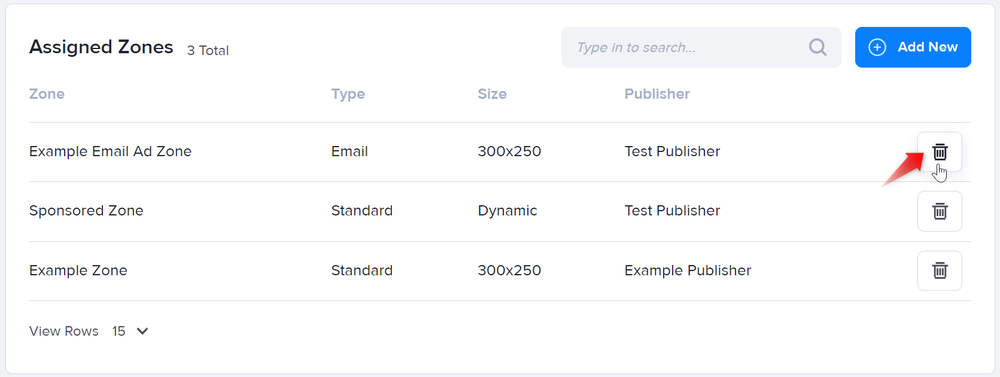Click Standard in Example Zone row
This screenshot has width=1000, height=377.
pos(362,270)
